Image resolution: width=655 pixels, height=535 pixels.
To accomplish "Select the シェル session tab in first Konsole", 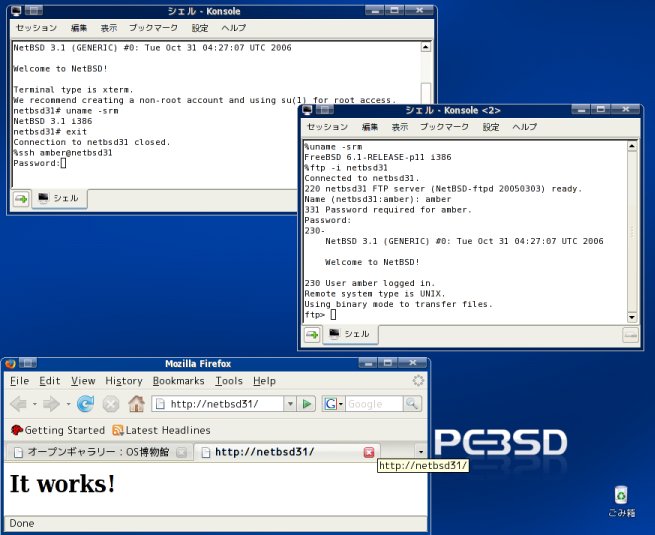I will 59,198.
